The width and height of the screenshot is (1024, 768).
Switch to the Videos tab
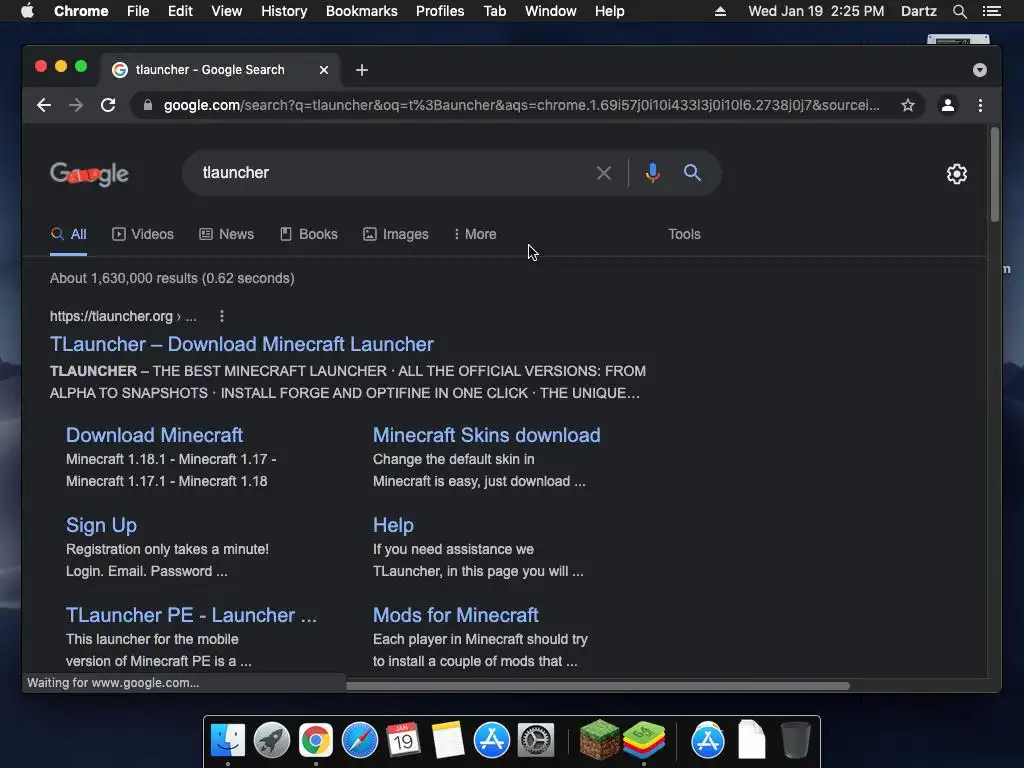pyautogui.click(x=143, y=234)
